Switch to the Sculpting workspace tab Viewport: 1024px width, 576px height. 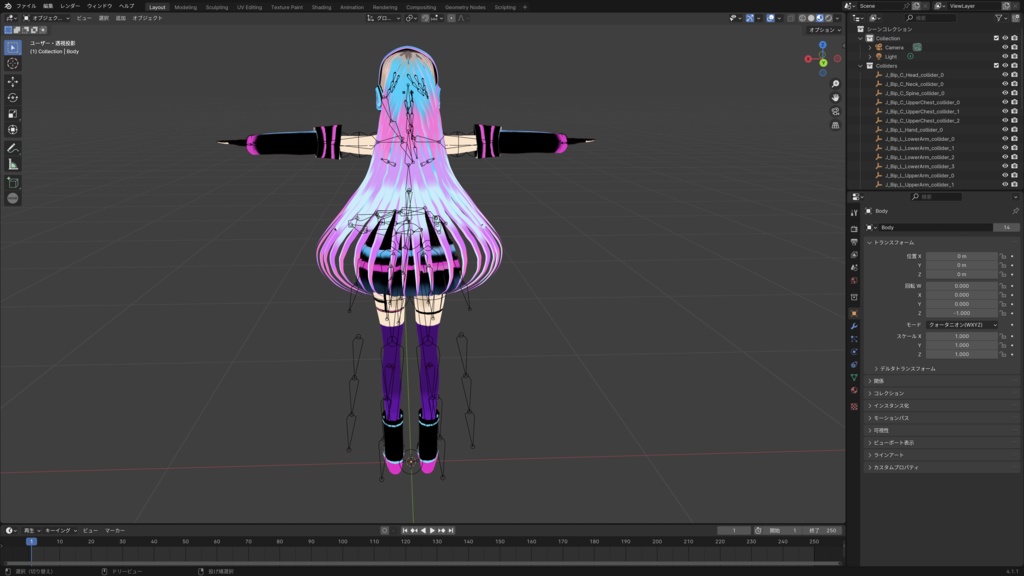[x=217, y=7]
